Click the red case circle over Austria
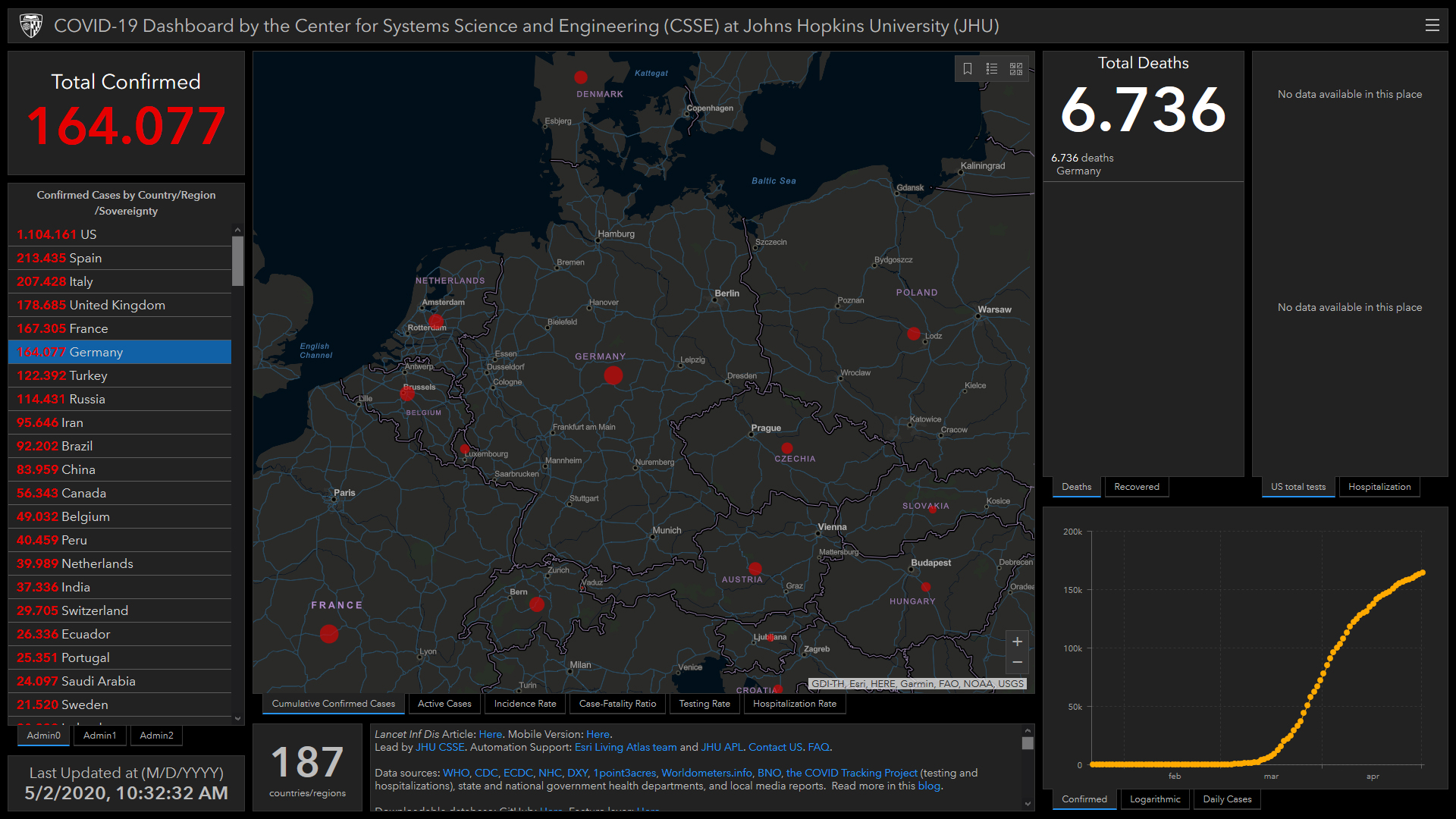The width and height of the screenshot is (1456, 819). point(755,568)
